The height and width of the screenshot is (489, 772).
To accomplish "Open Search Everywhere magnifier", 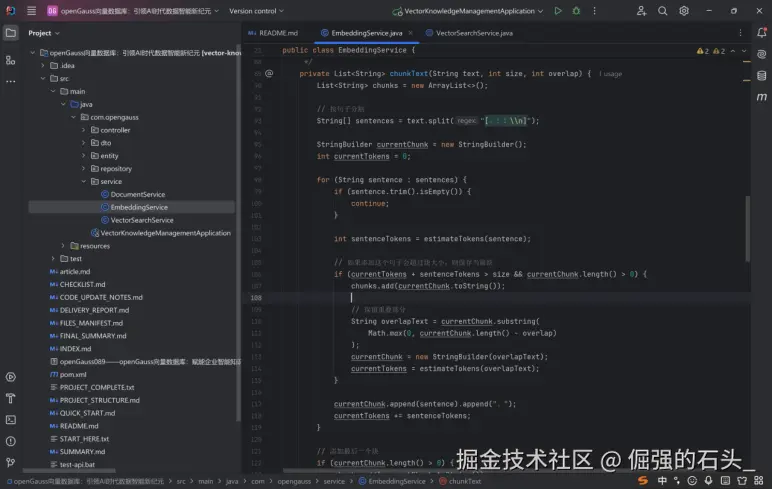I will click(663, 10).
